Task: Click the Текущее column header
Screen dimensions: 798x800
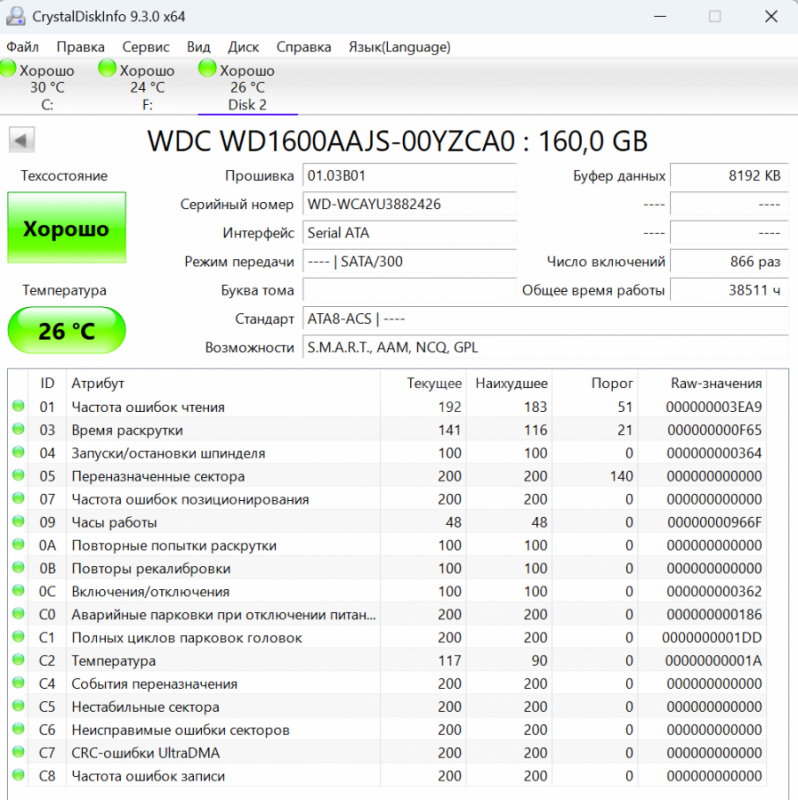Action: click(x=423, y=383)
